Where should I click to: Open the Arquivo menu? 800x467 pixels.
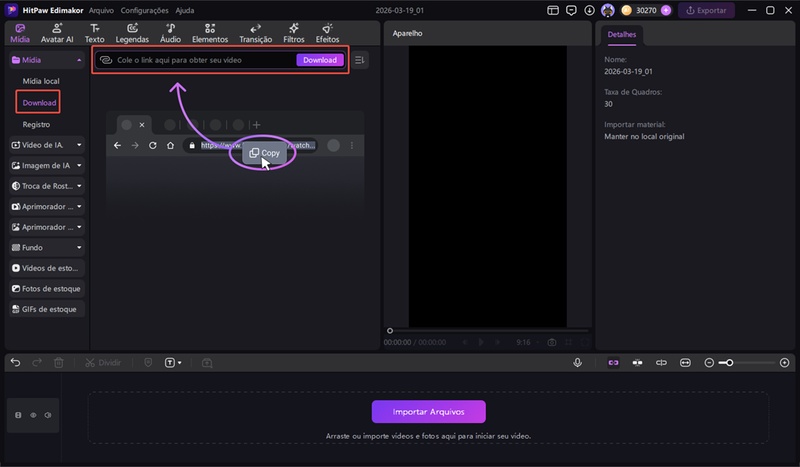coord(101,10)
